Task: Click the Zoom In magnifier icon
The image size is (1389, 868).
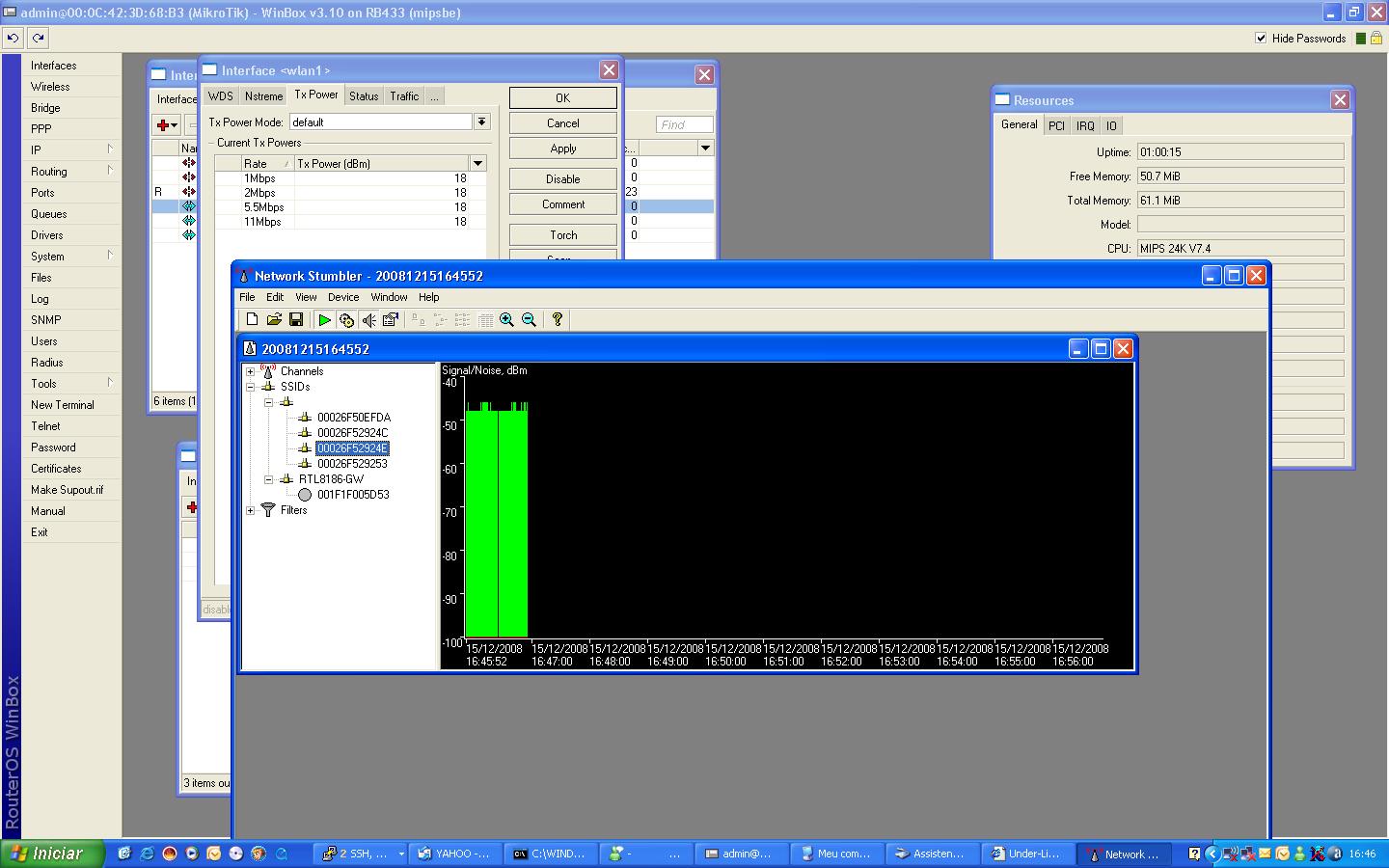Action: (506, 320)
